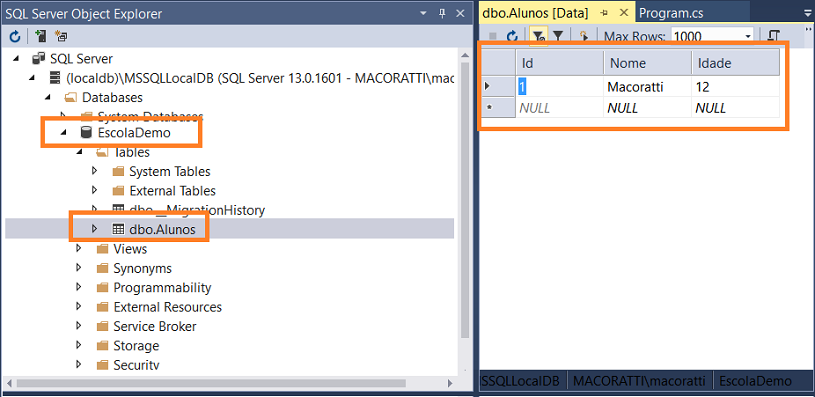Click the Security folder icon

[103, 365]
